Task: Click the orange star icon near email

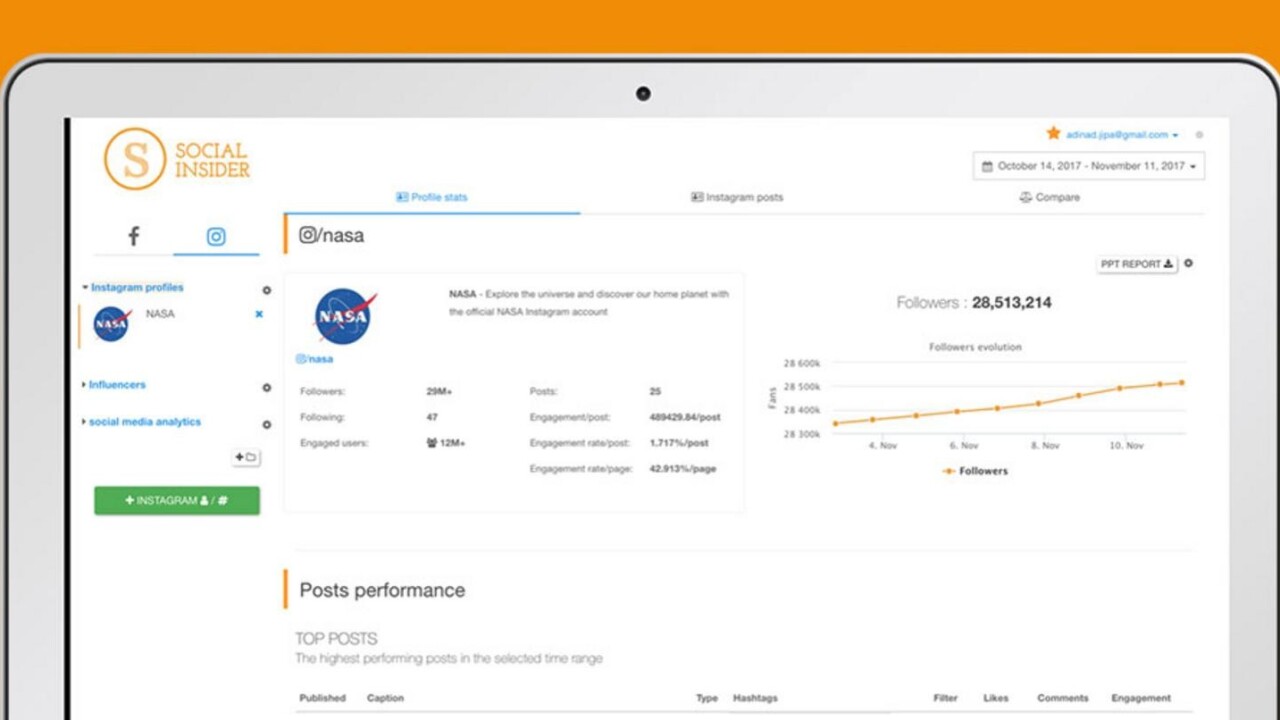Action: [1053, 133]
